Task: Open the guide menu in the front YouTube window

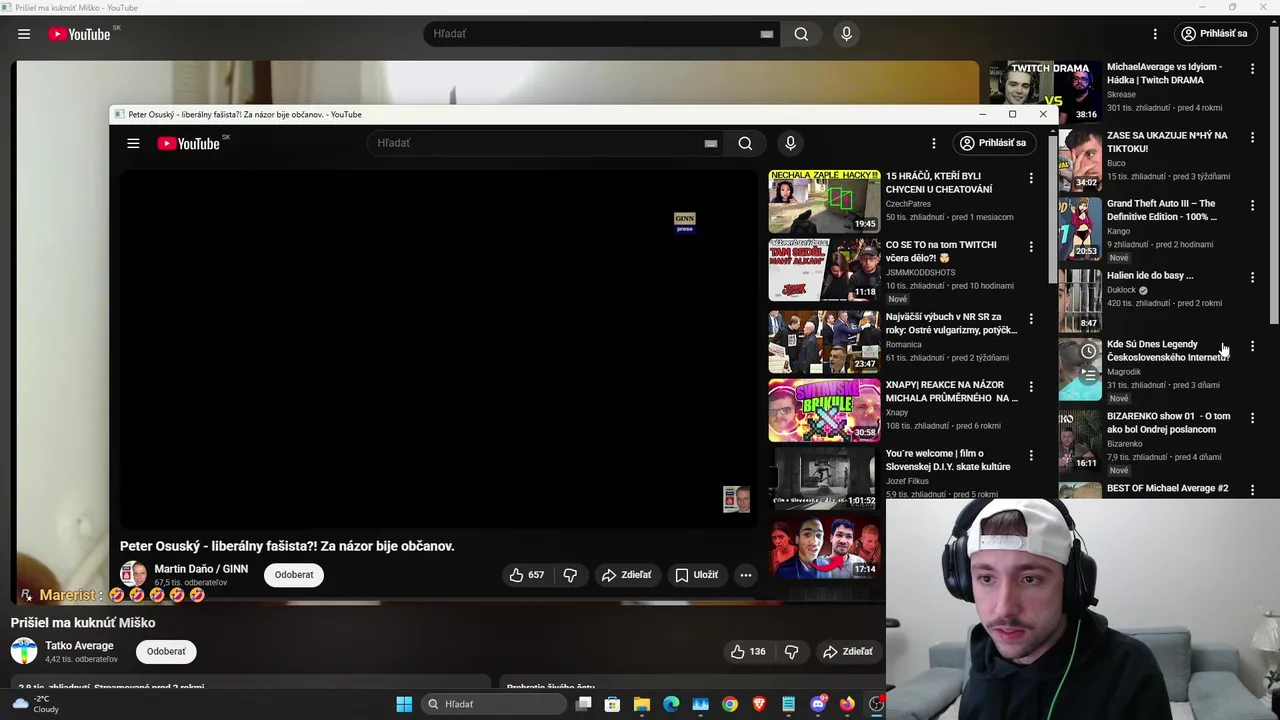Action: (133, 143)
